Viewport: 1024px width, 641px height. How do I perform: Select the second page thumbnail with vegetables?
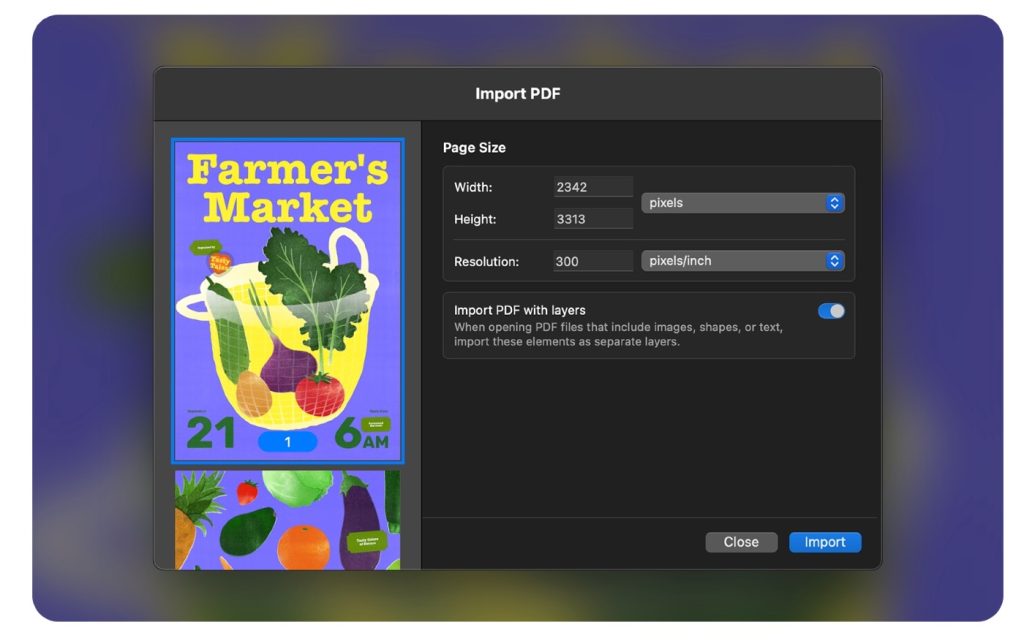(288, 520)
